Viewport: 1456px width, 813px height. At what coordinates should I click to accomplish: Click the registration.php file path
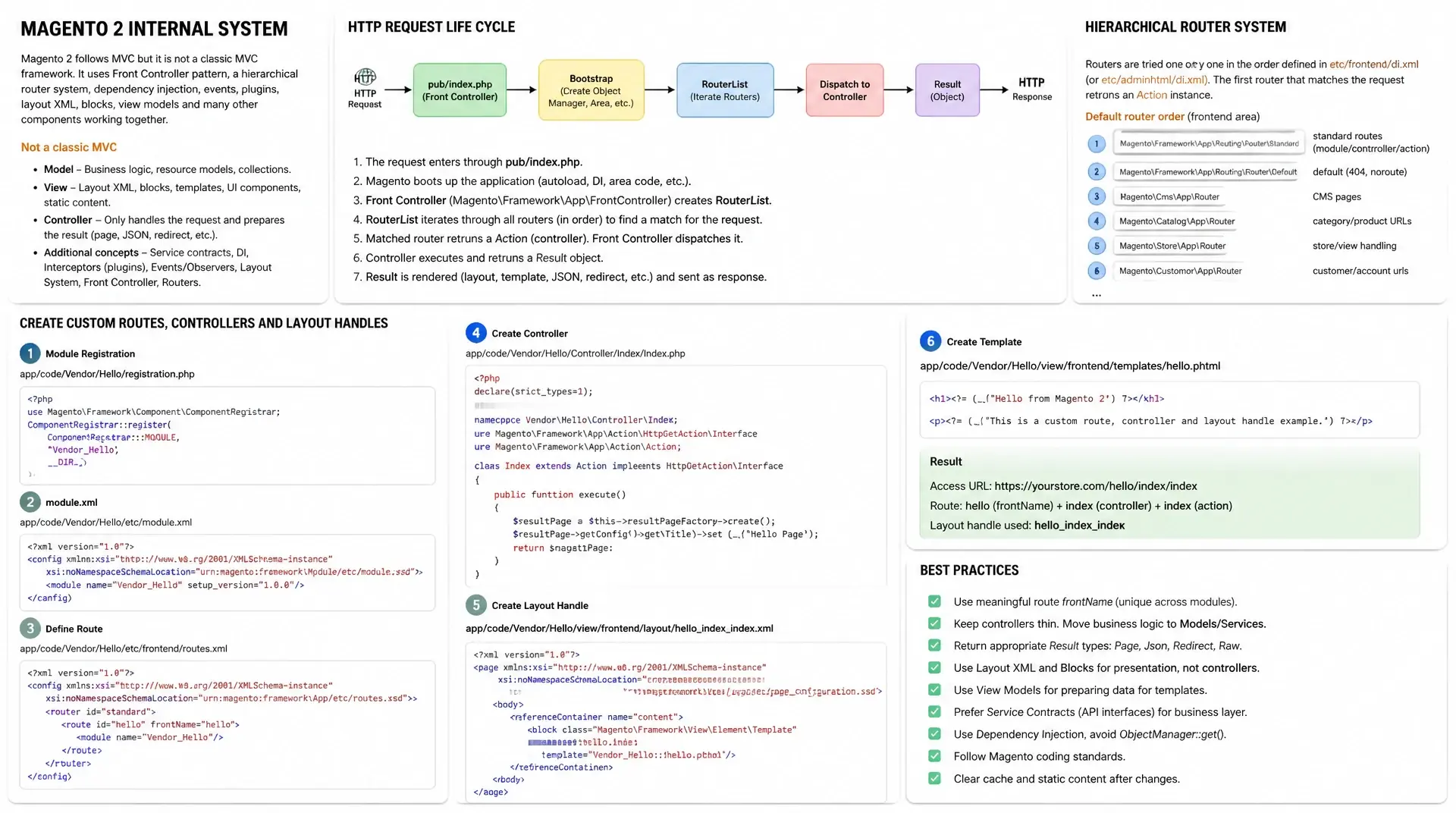tap(107, 374)
